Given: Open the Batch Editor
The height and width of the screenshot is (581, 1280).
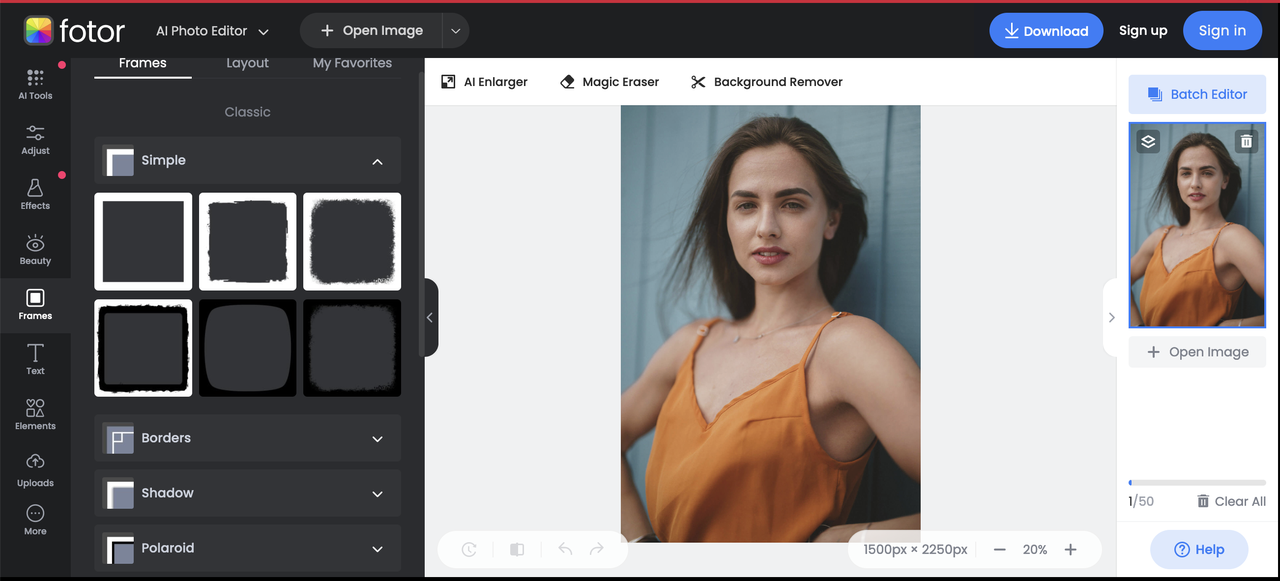Looking at the screenshot, I should (1197, 94).
